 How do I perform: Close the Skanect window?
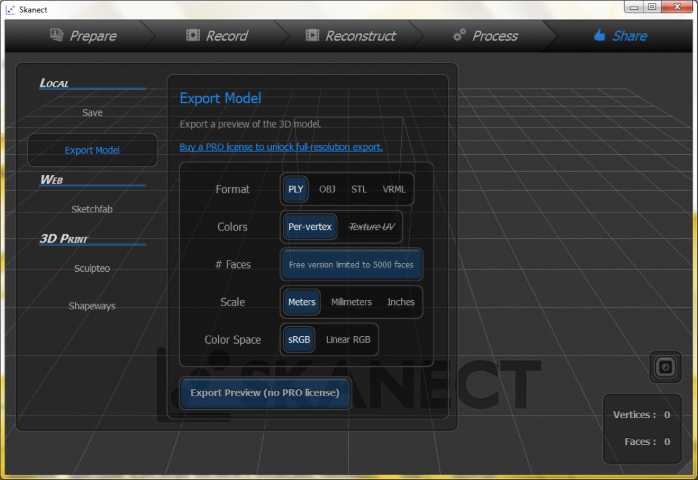pyautogui.click(x=677, y=7)
